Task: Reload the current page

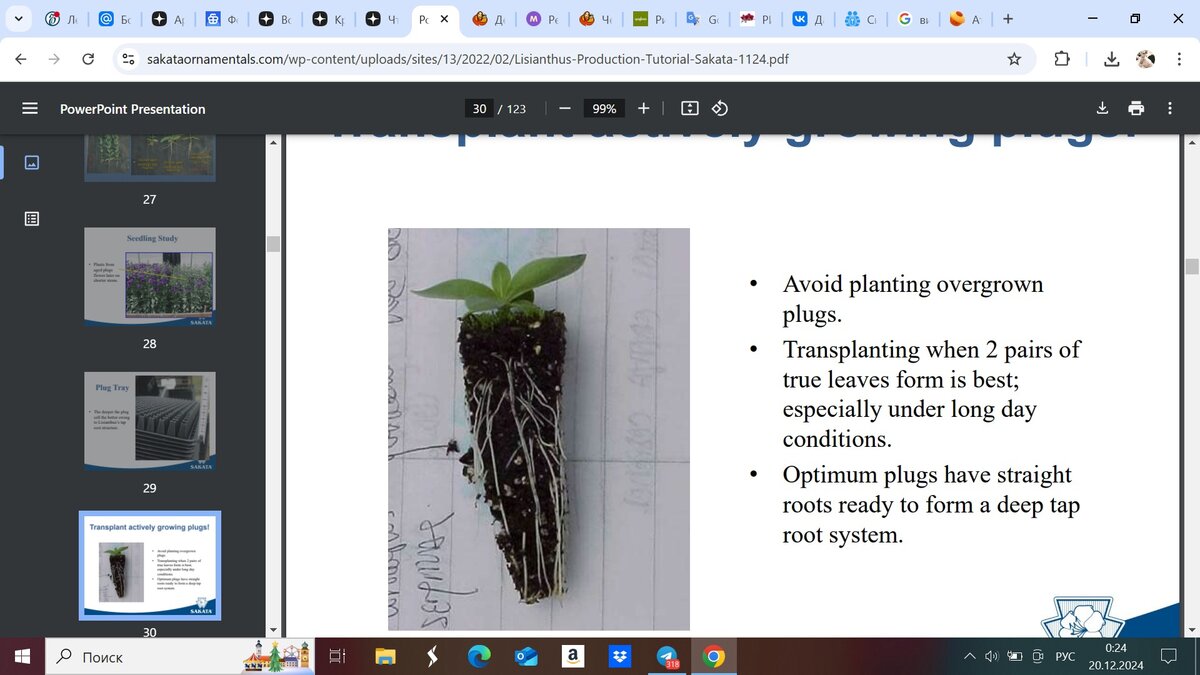Action: (88, 59)
